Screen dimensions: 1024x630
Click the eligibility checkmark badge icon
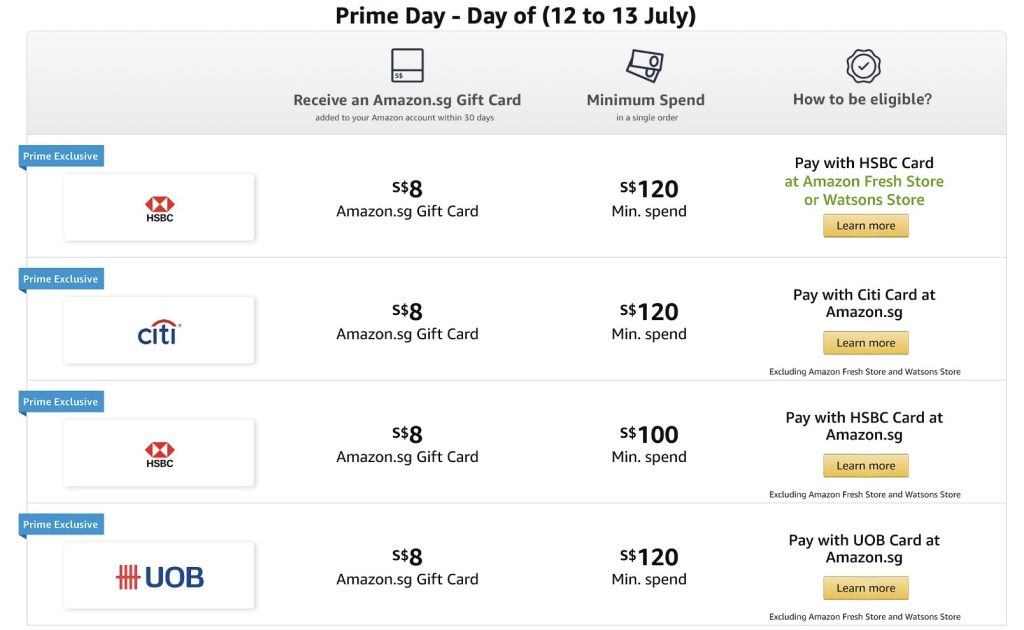click(x=863, y=66)
